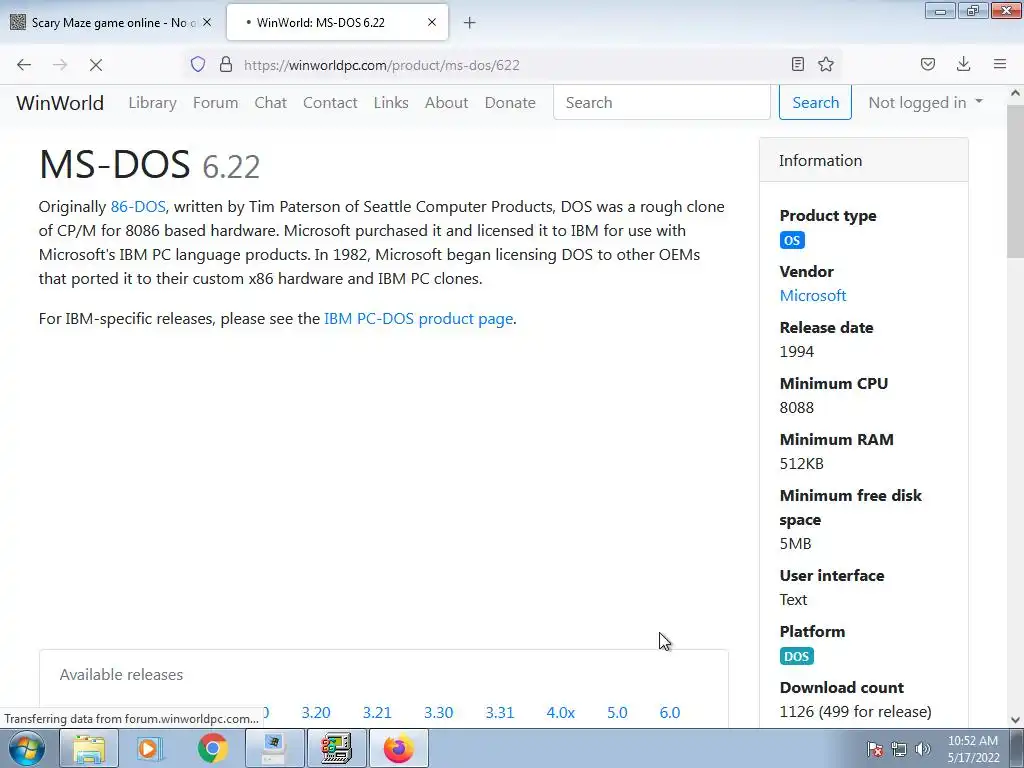Click the network tray icon
This screenshot has width=1024, height=768.
pyautogui.click(x=899, y=749)
